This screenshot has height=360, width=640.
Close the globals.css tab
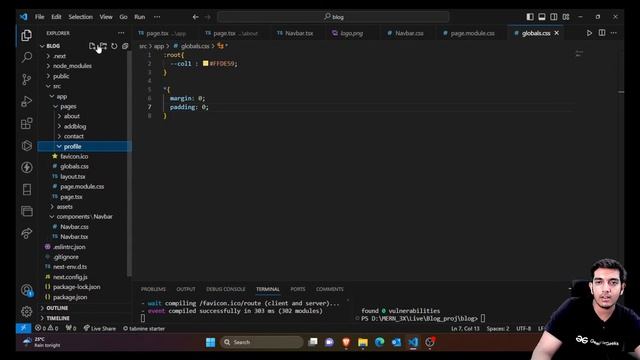557,33
